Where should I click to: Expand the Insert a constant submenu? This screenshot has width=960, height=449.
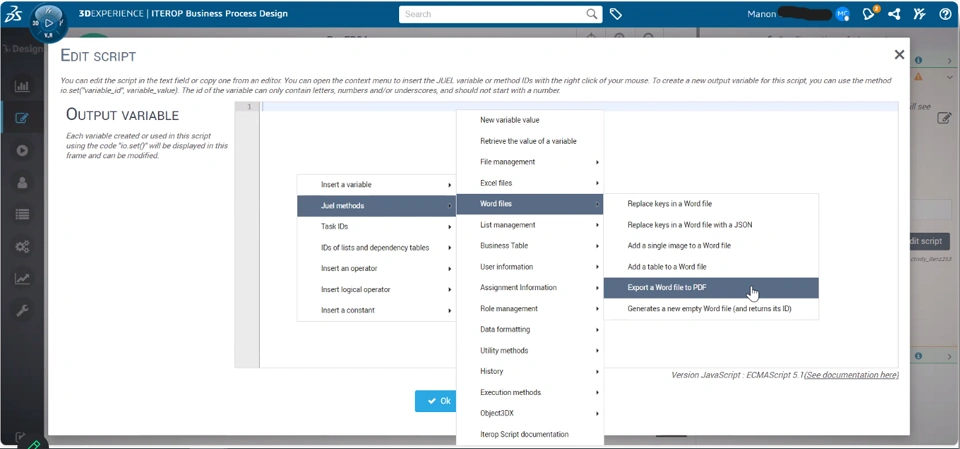(377, 310)
